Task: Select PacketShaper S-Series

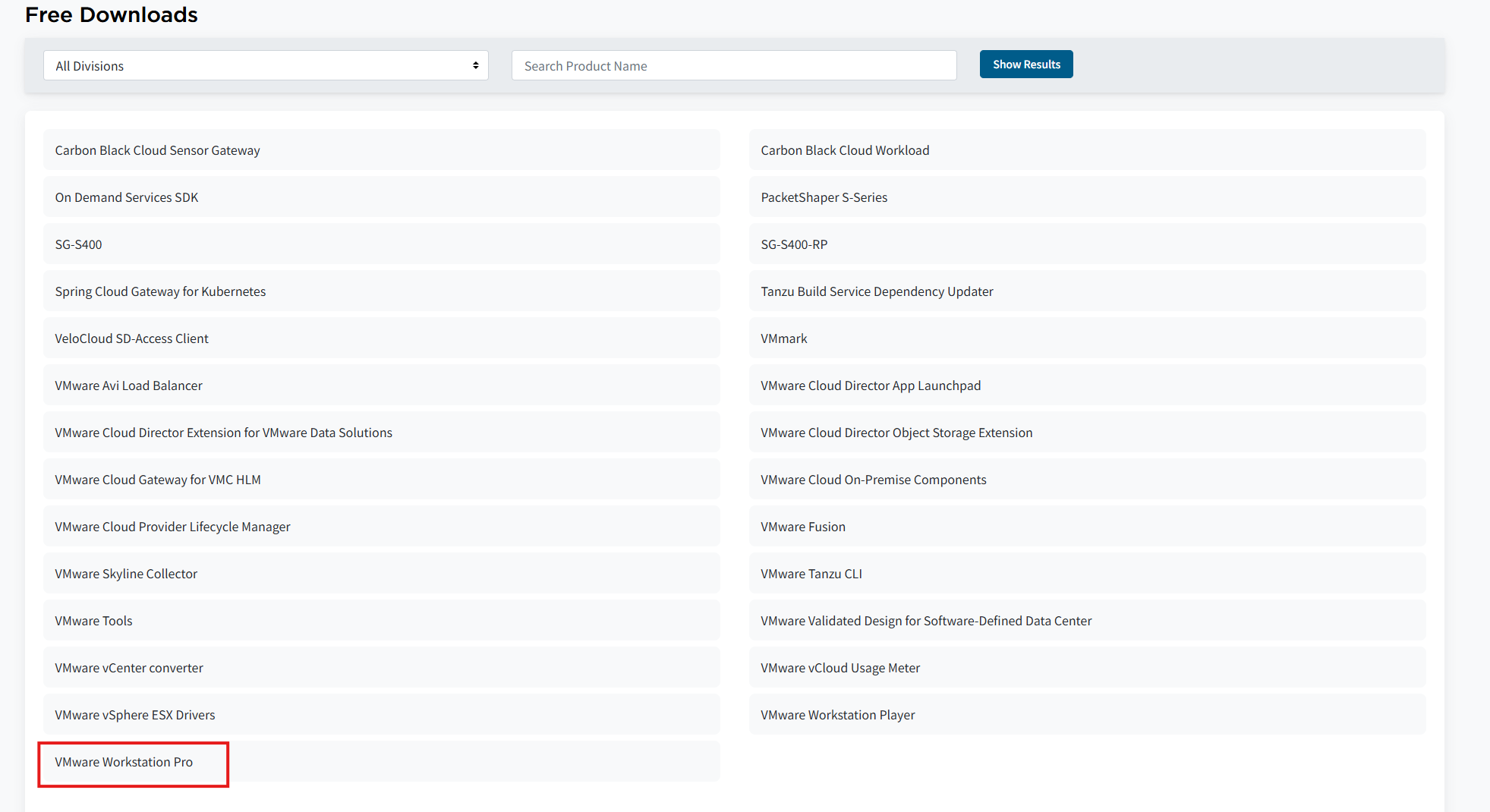Action: pyautogui.click(x=1087, y=197)
